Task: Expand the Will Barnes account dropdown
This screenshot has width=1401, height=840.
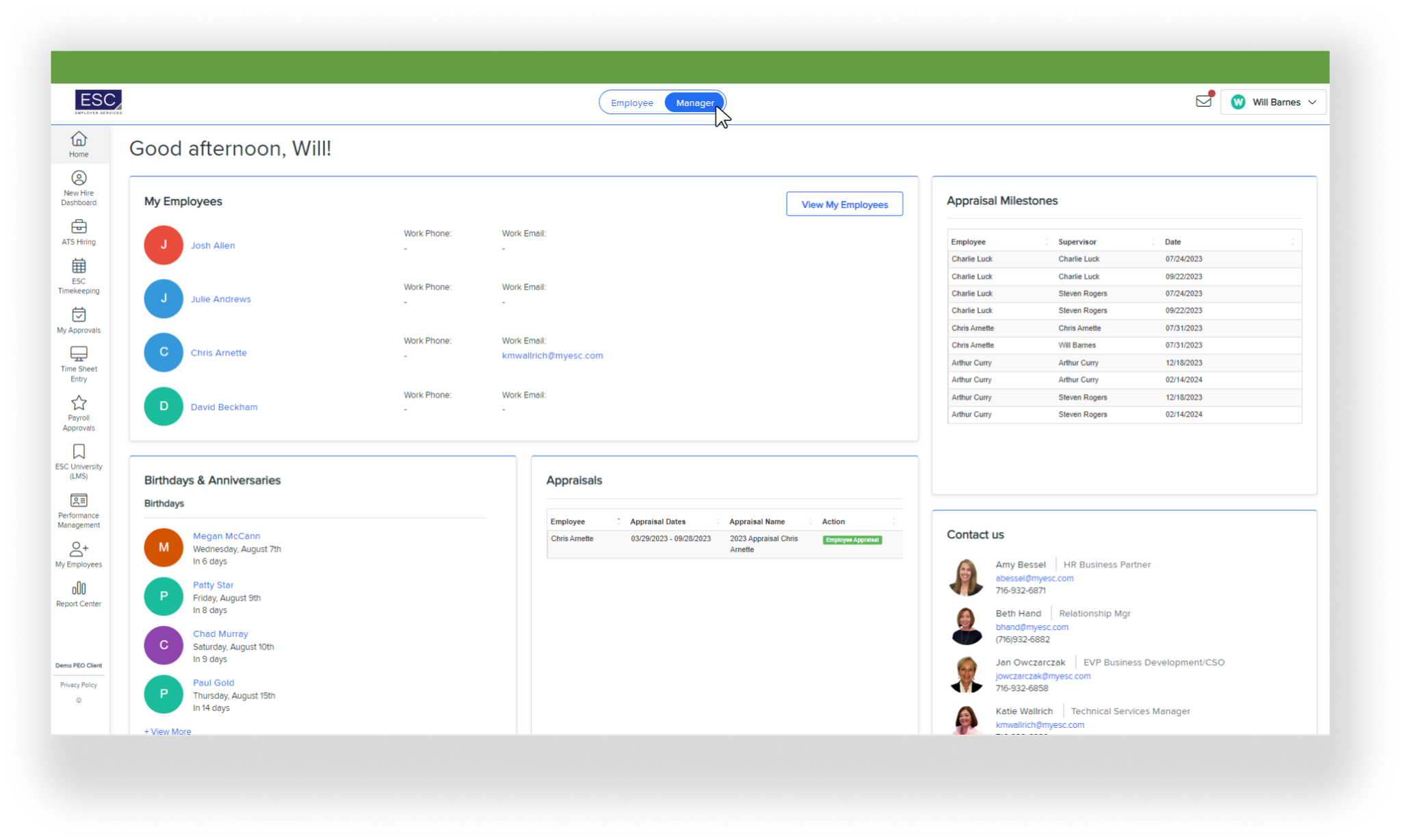Action: coord(1273,102)
